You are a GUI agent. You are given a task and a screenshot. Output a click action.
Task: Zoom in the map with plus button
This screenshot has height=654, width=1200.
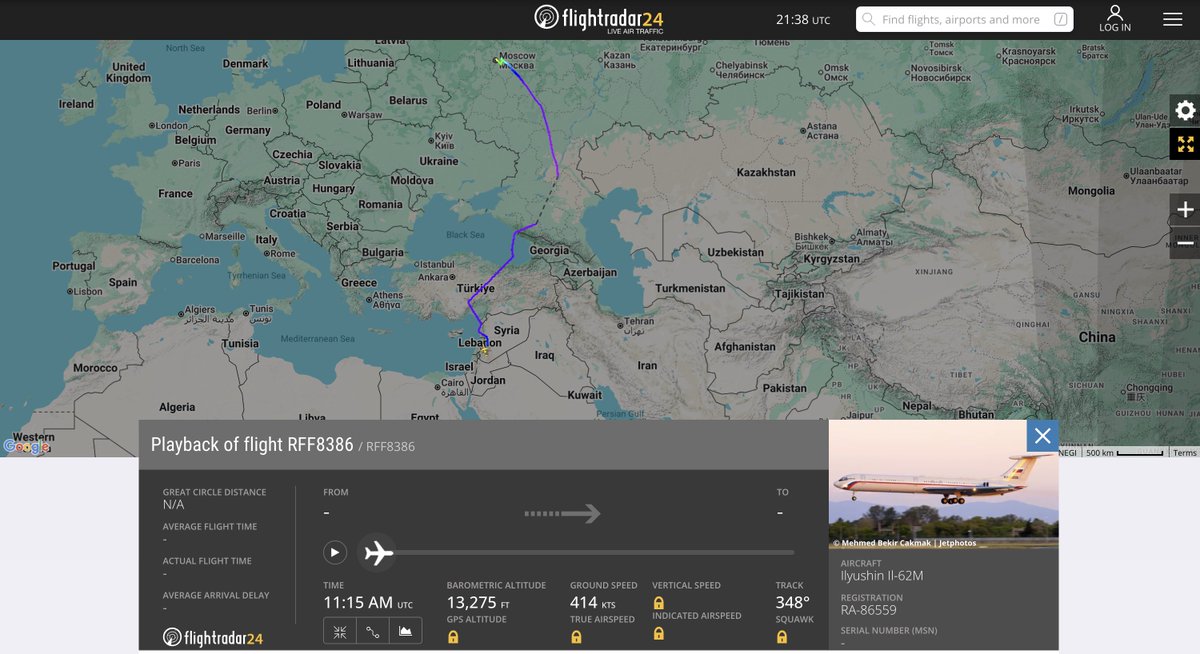1185,210
